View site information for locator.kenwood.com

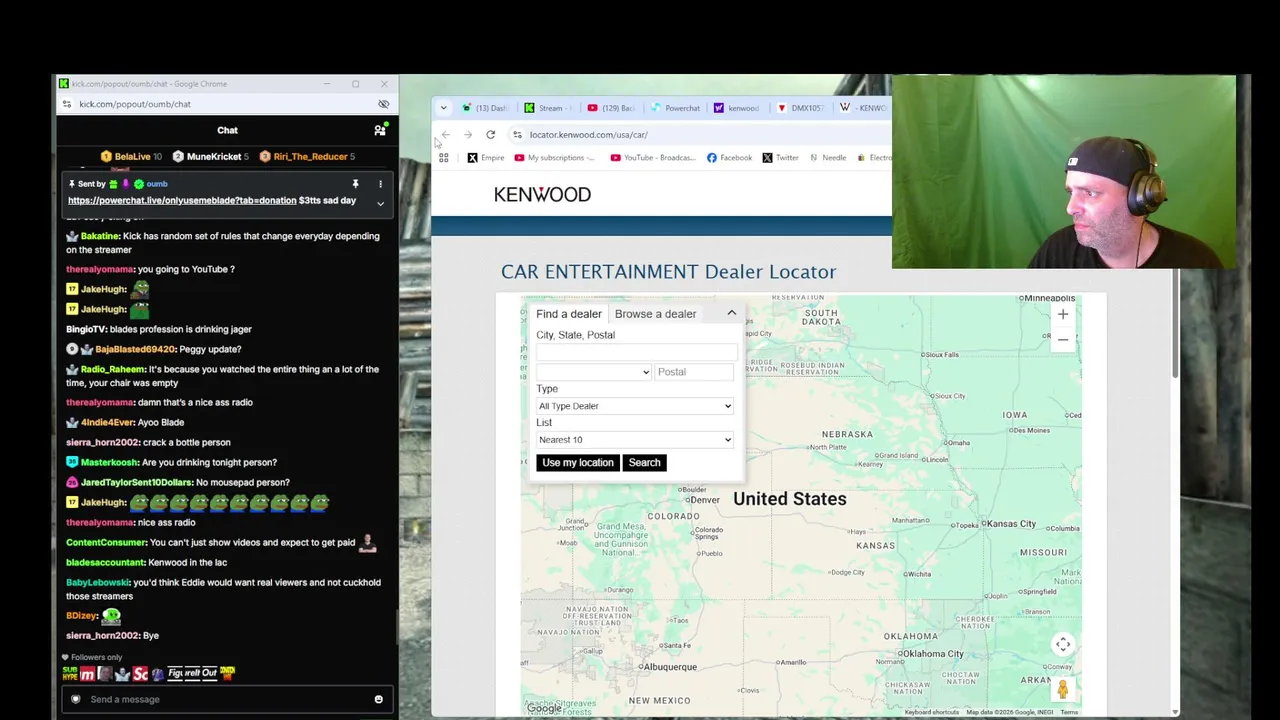(x=517, y=135)
